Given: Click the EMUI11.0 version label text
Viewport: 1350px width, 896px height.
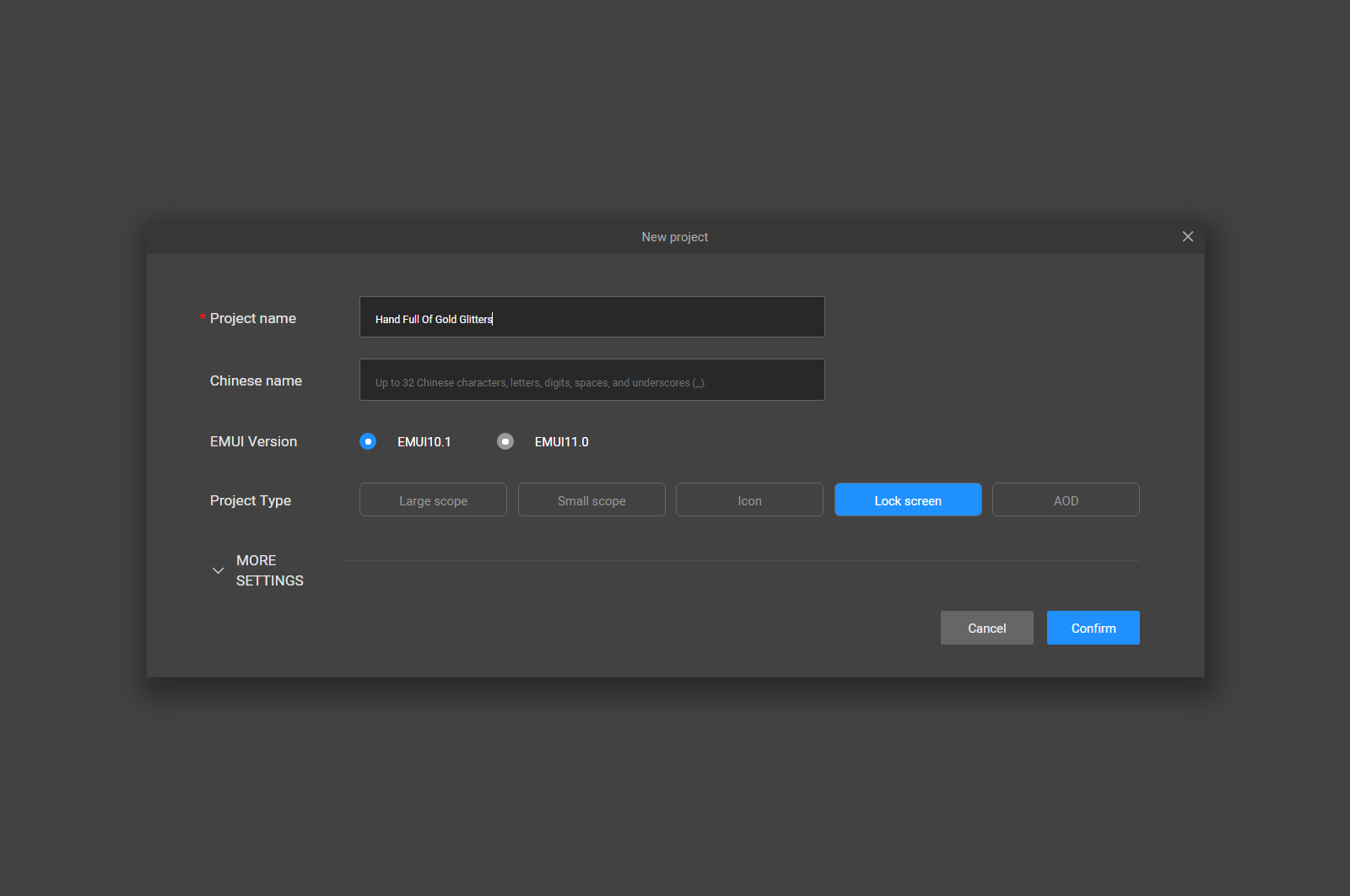Looking at the screenshot, I should (x=561, y=442).
